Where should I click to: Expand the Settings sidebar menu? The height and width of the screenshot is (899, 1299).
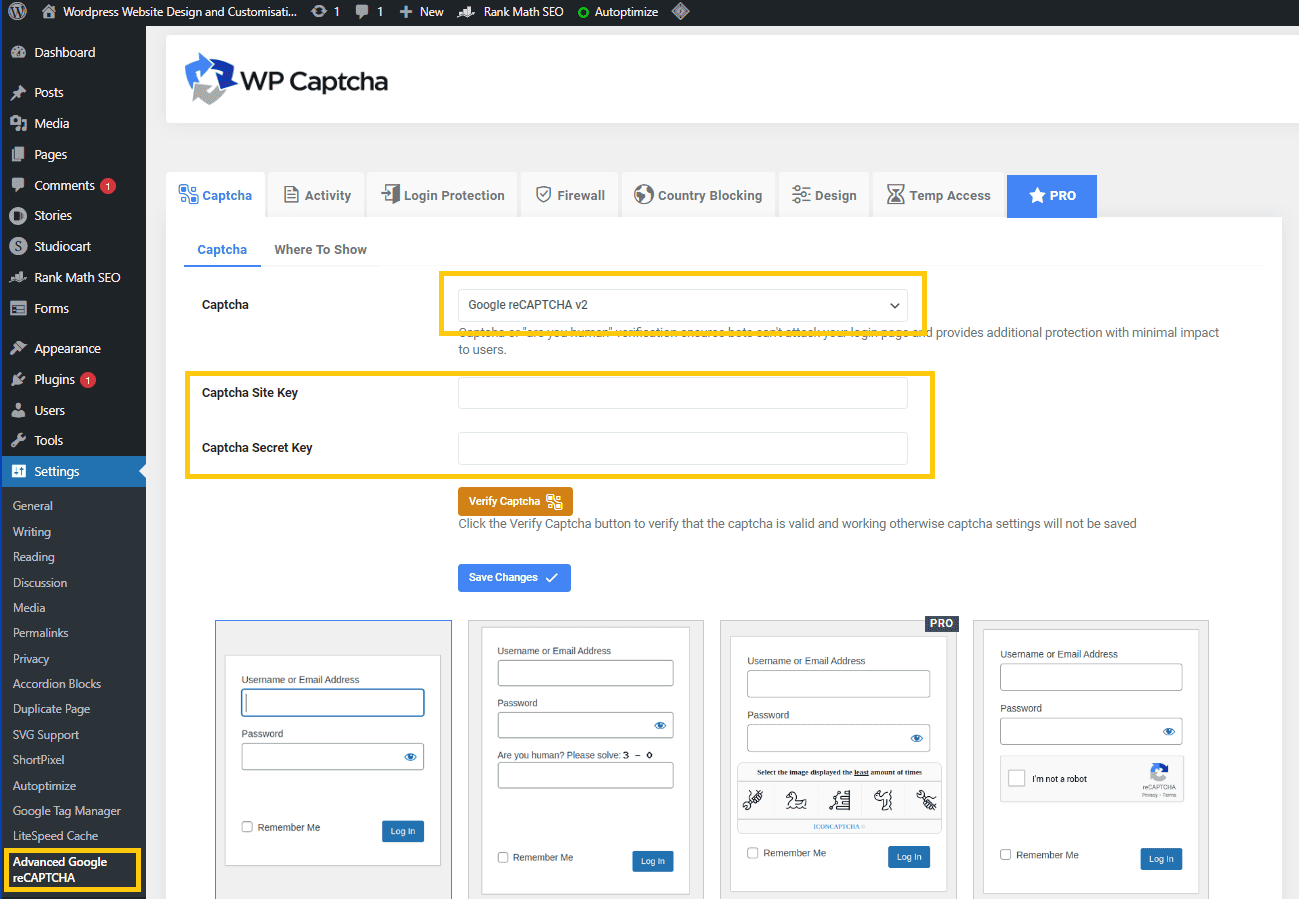(x=56, y=471)
